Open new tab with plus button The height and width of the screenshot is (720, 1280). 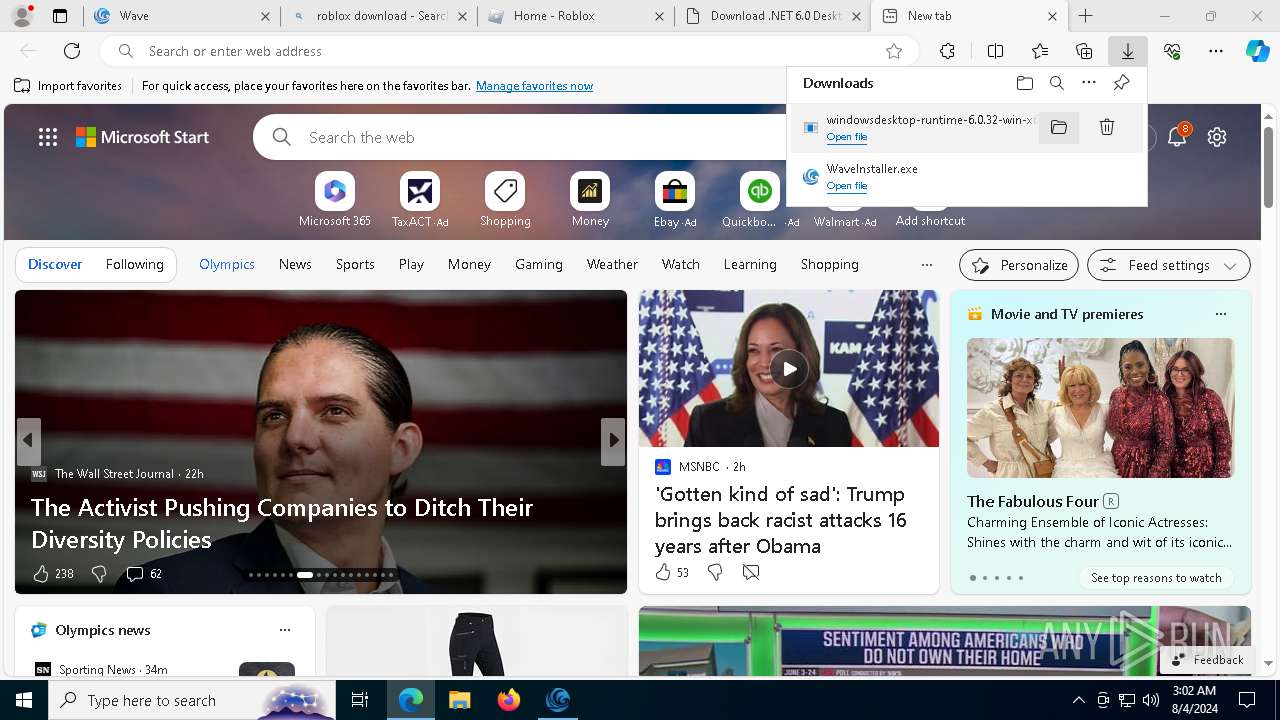pos(1085,16)
